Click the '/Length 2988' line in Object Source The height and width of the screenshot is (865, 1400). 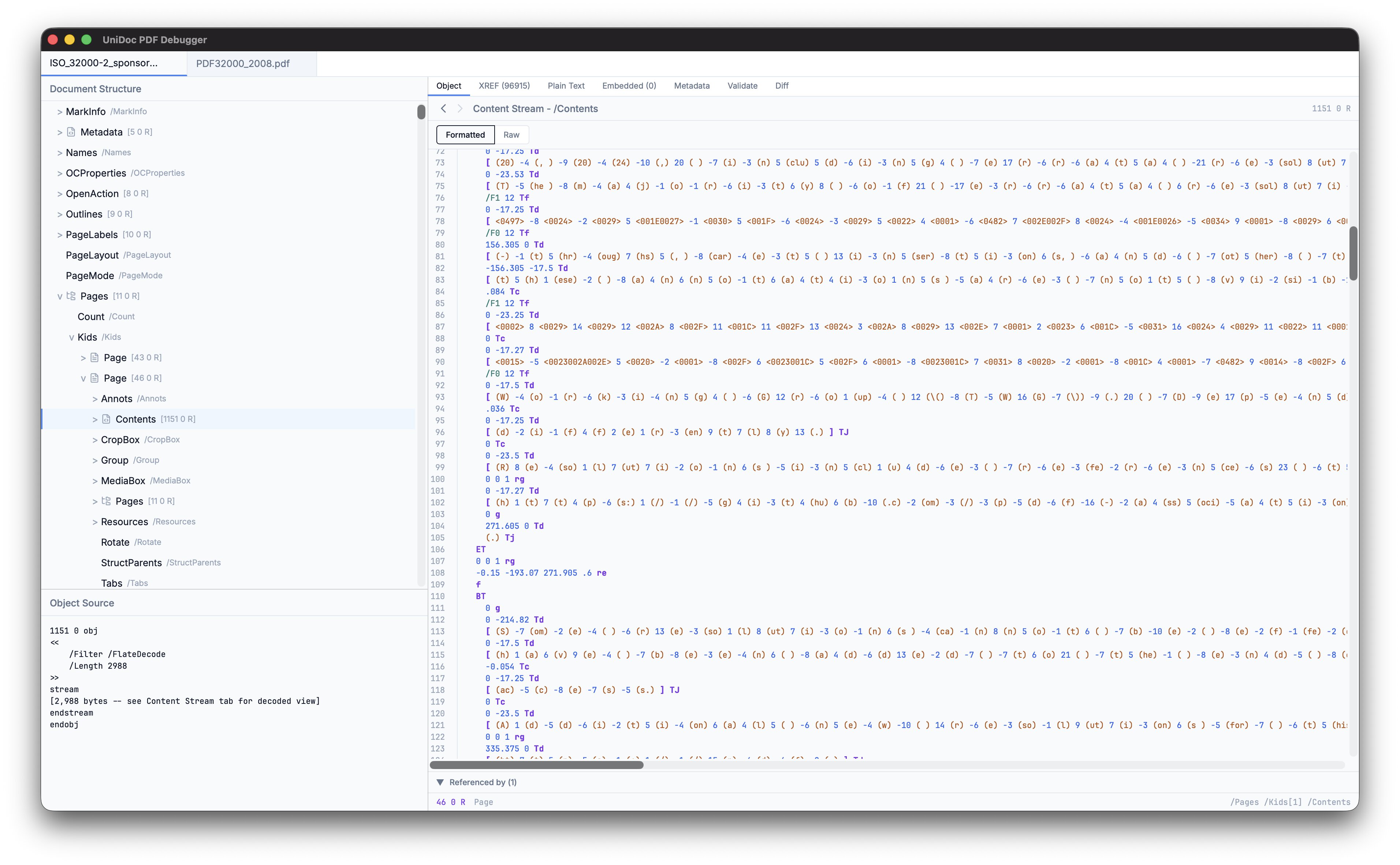pyautogui.click(x=98, y=666)
